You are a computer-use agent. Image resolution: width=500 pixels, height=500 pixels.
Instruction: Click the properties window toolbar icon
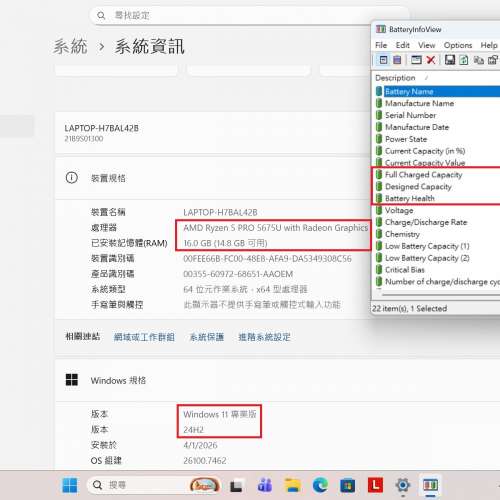[x=416, y=60]
